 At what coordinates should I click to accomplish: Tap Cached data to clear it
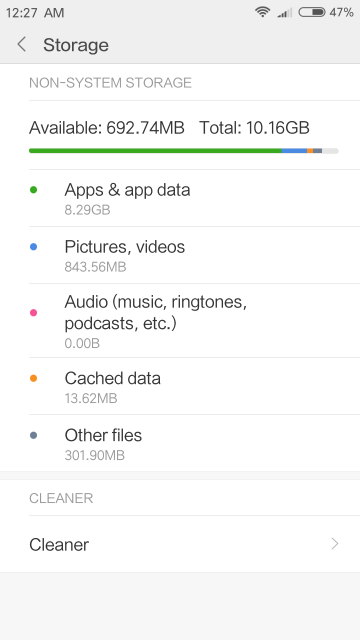[180, 386]
